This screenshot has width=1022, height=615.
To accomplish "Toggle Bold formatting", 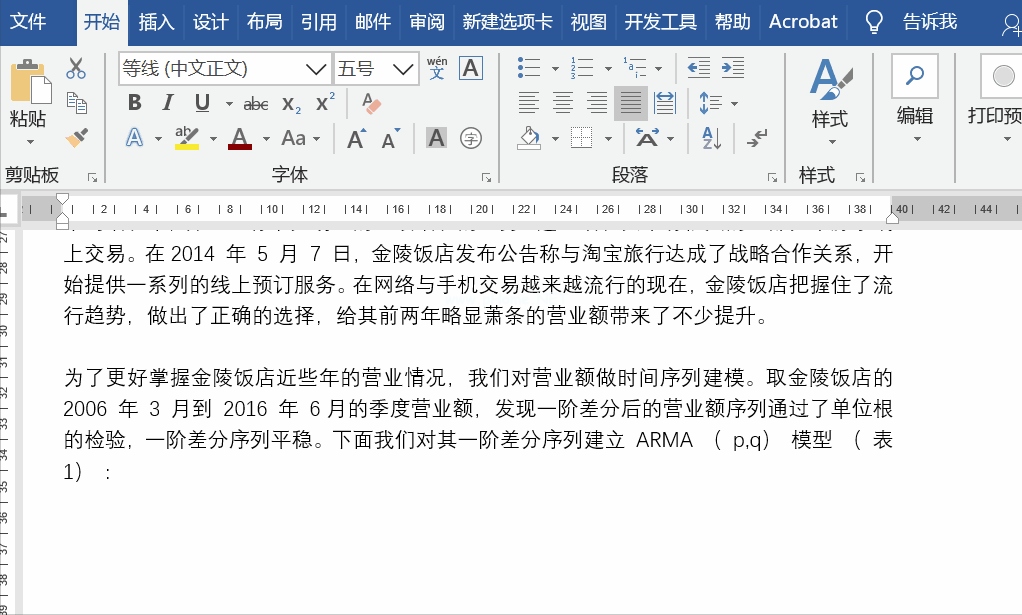I will click(x=135, y=103).
